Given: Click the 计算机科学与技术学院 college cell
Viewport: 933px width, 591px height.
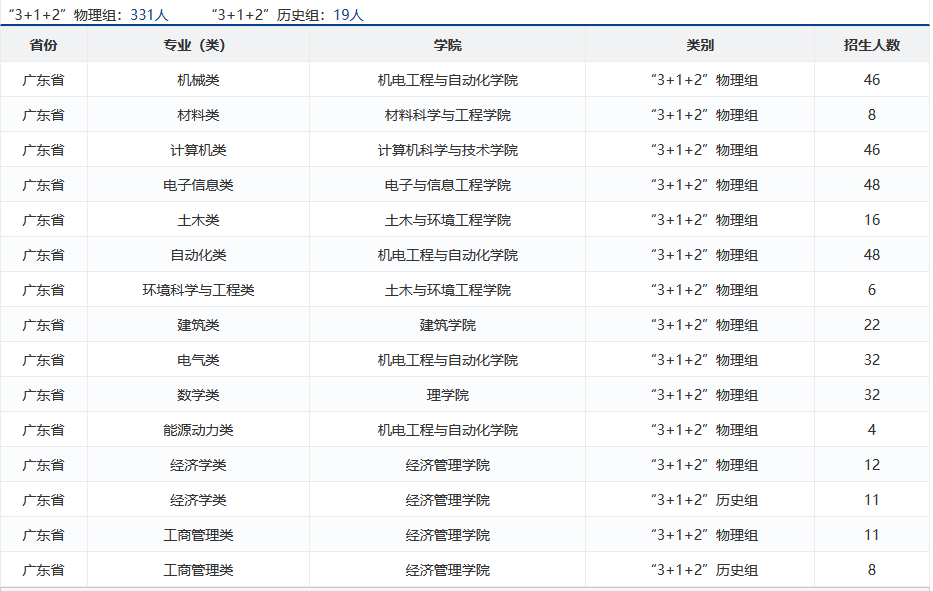Looking at the screenshot, I should [447, 150].
